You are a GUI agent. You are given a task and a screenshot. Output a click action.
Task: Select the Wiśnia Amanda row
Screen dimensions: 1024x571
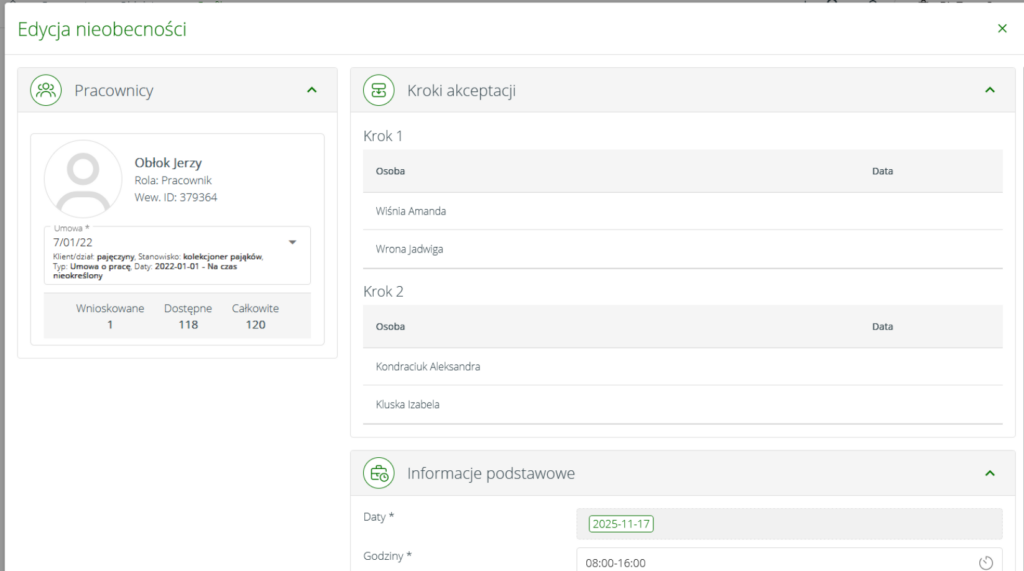tap(411, 211)
